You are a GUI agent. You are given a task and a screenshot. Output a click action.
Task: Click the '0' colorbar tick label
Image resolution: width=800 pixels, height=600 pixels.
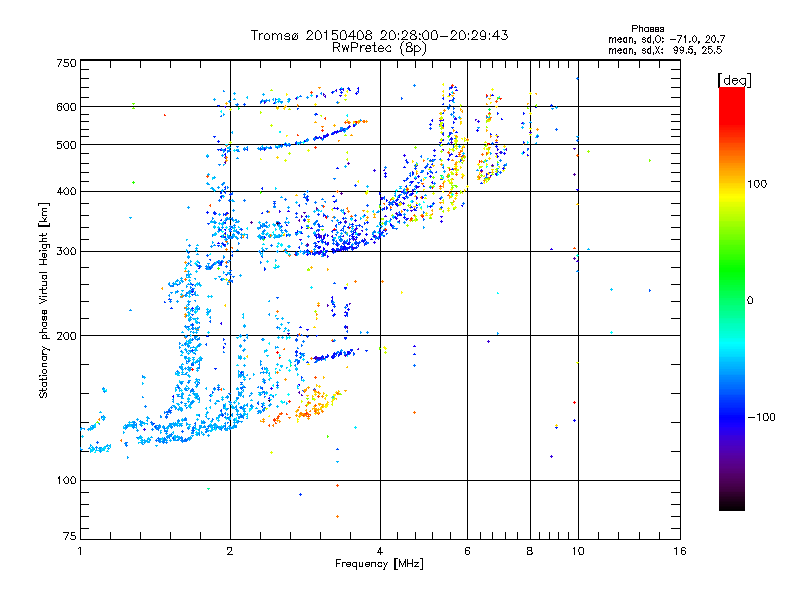pos(750,301)
